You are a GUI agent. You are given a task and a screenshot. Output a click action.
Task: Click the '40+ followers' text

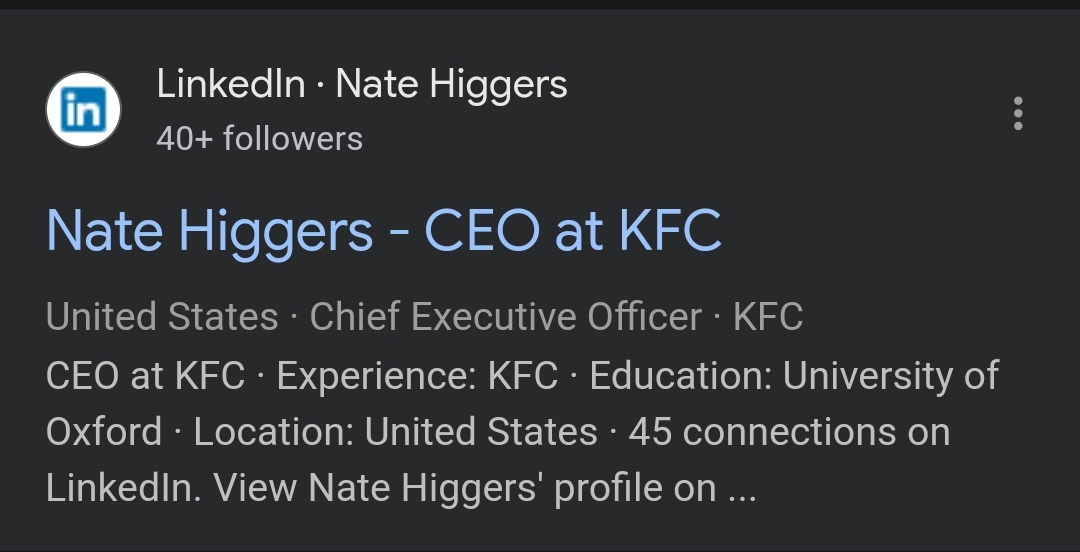[x=259, y=139]
